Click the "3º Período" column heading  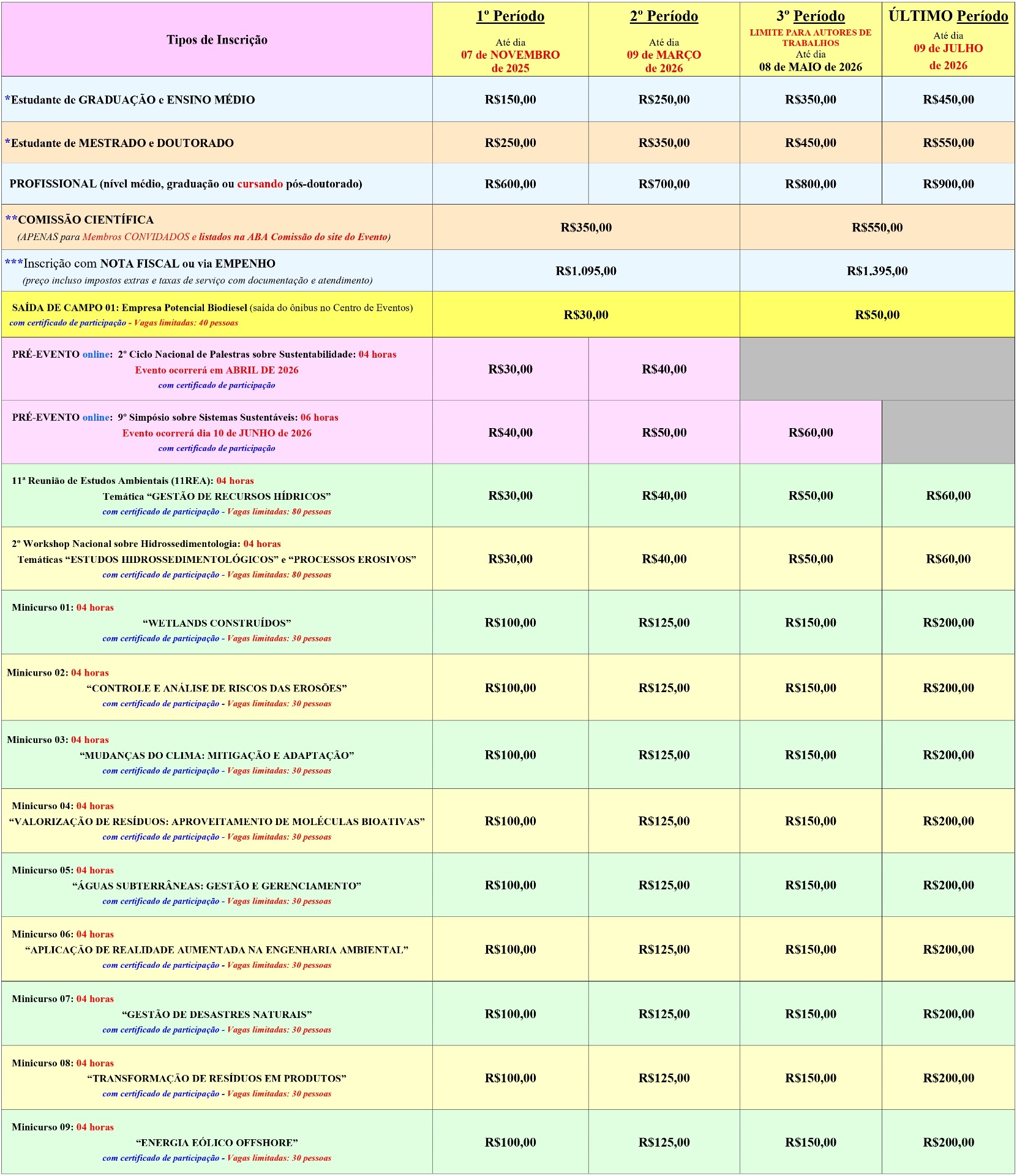(810, 17)
